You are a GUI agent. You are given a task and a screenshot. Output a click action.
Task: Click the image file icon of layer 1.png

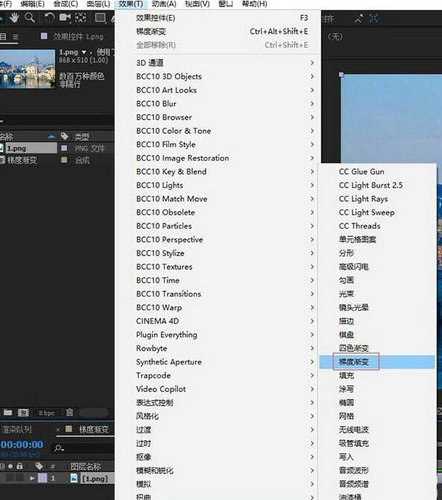pyautogui.click(x=74, y=478)
